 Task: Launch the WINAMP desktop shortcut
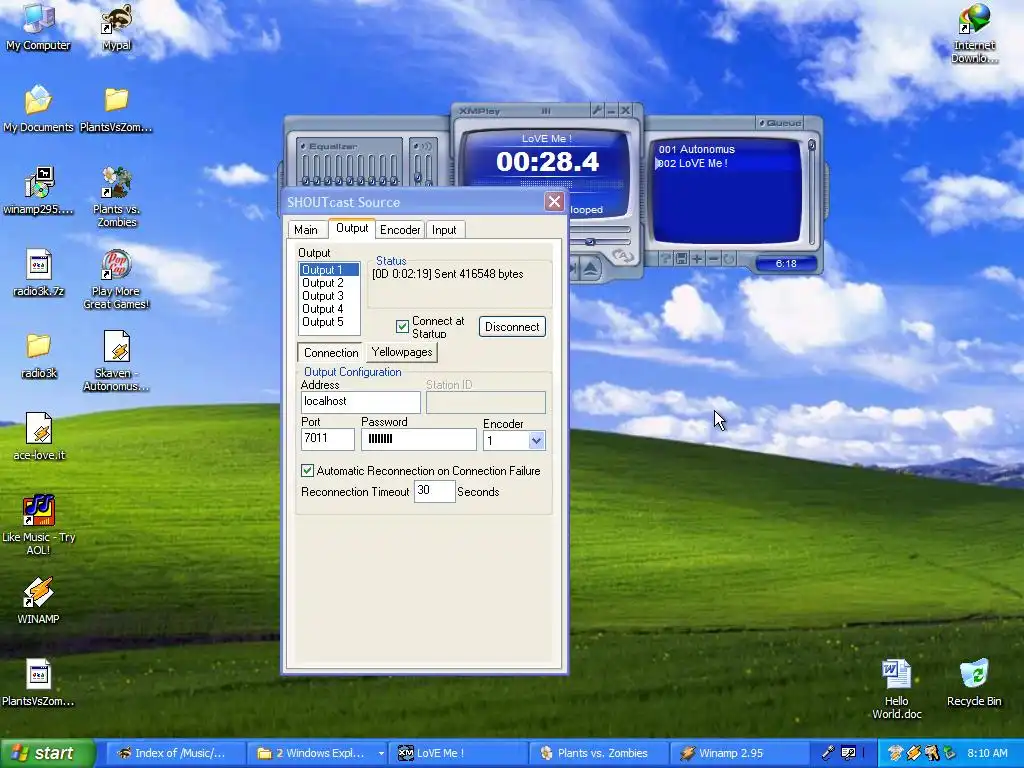tap(38, 601)
